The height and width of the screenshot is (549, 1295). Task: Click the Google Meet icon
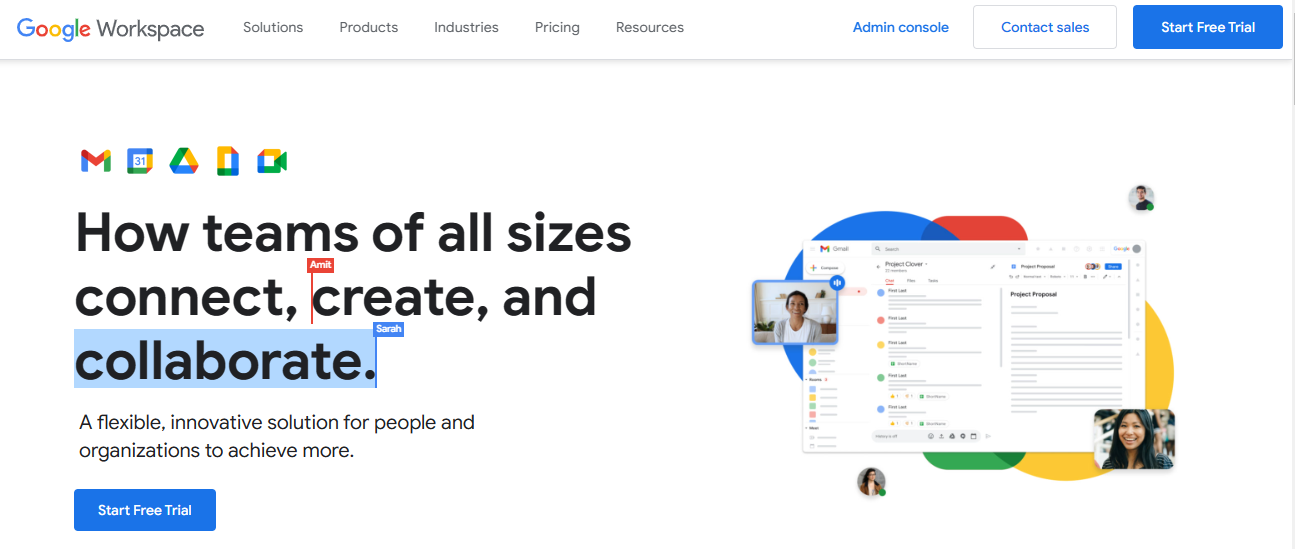click(x=272, y=160)
